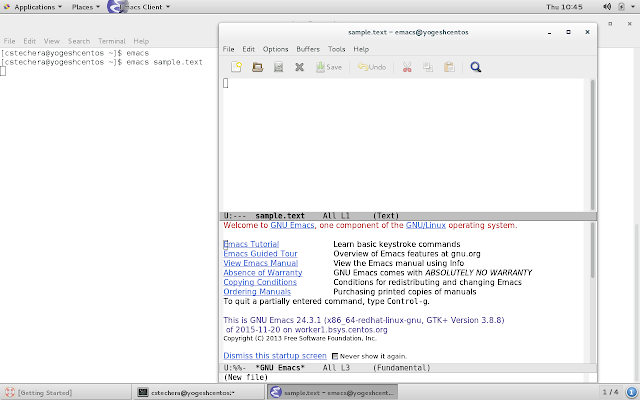Image resolution: width=640 pixels, height=400 pixels.
Task: Open the Emacs Guided Tour link
Action: (260, 253)
